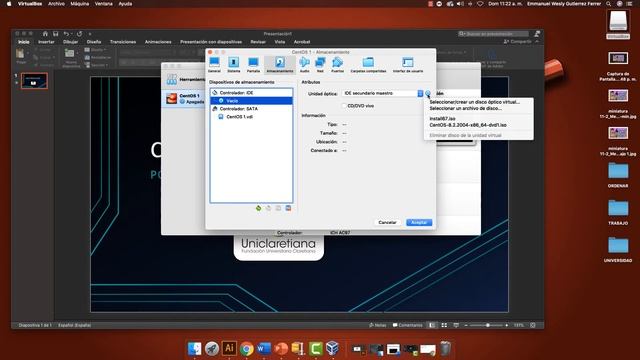Switch to PowerPoint Animaciones tab
640x360 pixels.
[158, 42]
